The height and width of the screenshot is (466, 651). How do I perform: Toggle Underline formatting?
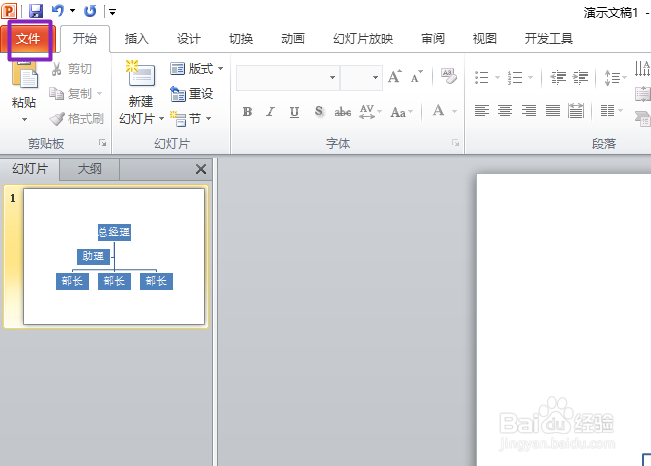tap(294, 111)
